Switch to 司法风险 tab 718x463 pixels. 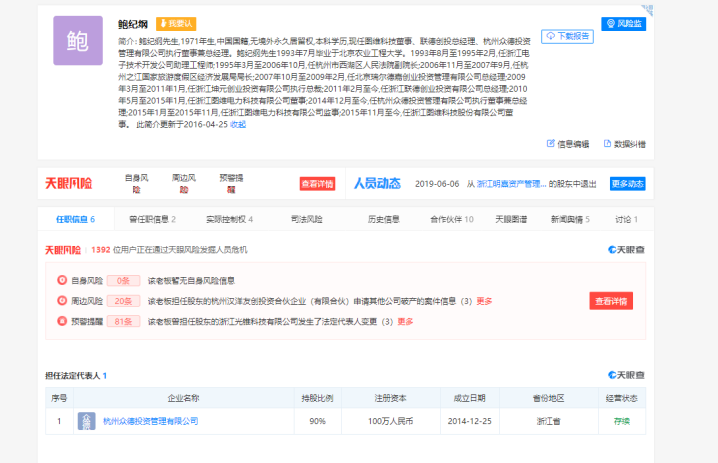[x=307, y=219]
